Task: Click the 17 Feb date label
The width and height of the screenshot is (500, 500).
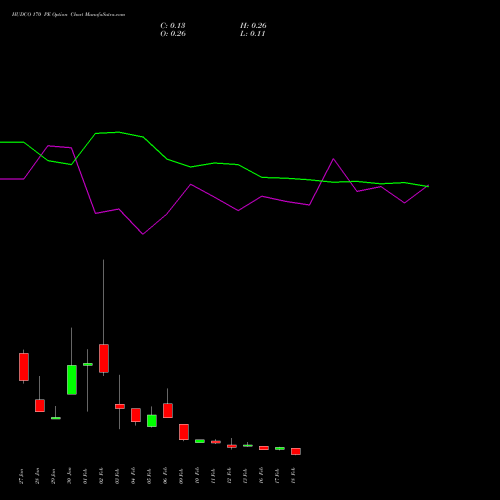Action: pyautogui.click(x=278, y=476)
